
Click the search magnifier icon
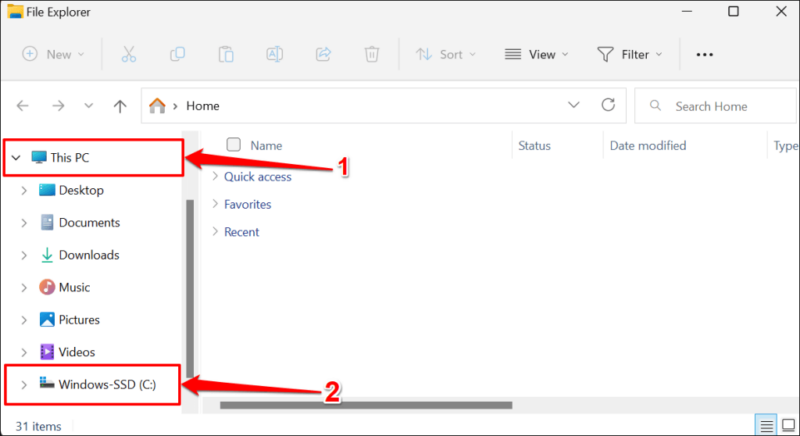pyautogui.click(x=655, y=106)
